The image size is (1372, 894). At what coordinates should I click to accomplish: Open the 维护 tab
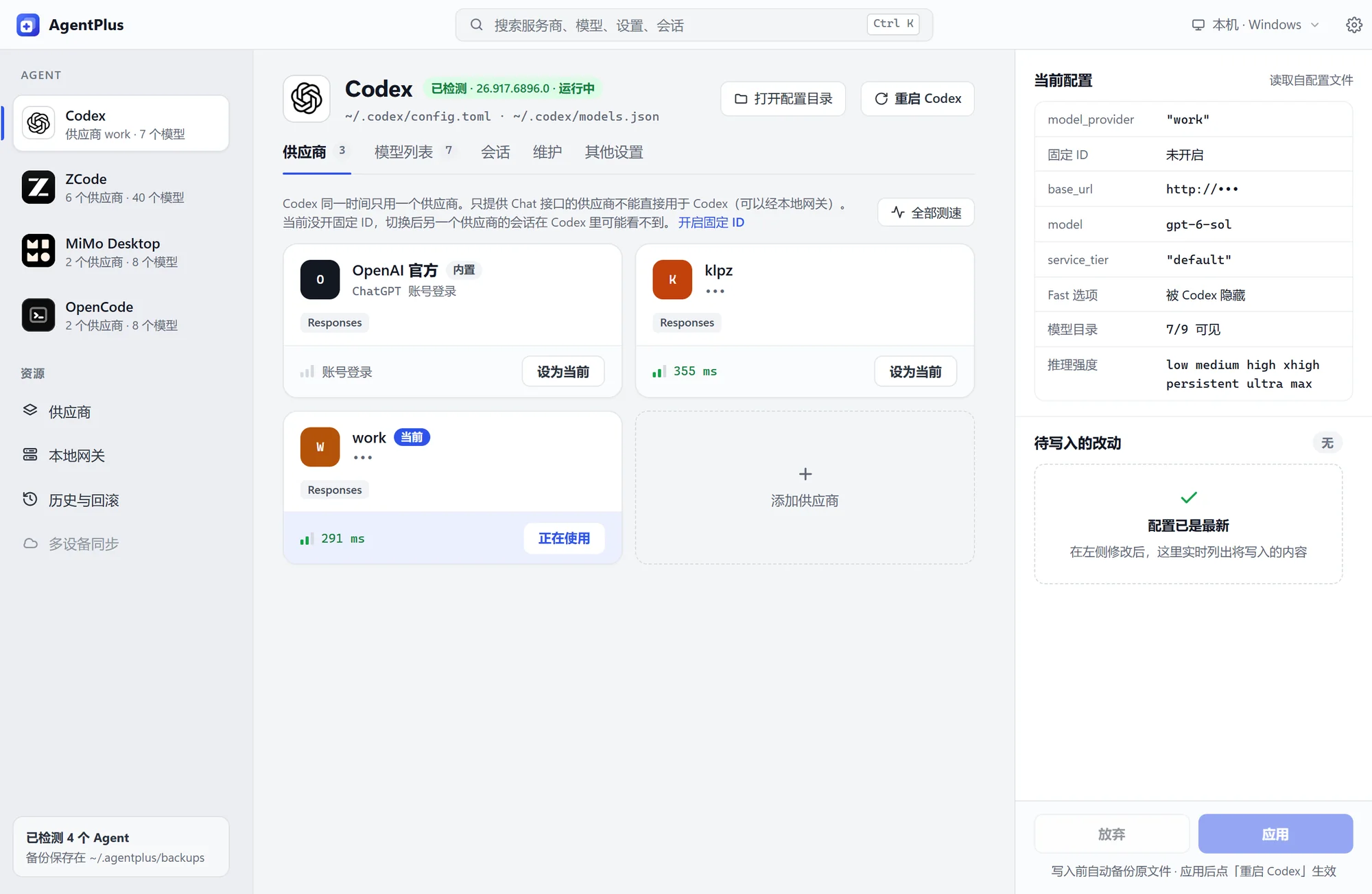(547, 152)
